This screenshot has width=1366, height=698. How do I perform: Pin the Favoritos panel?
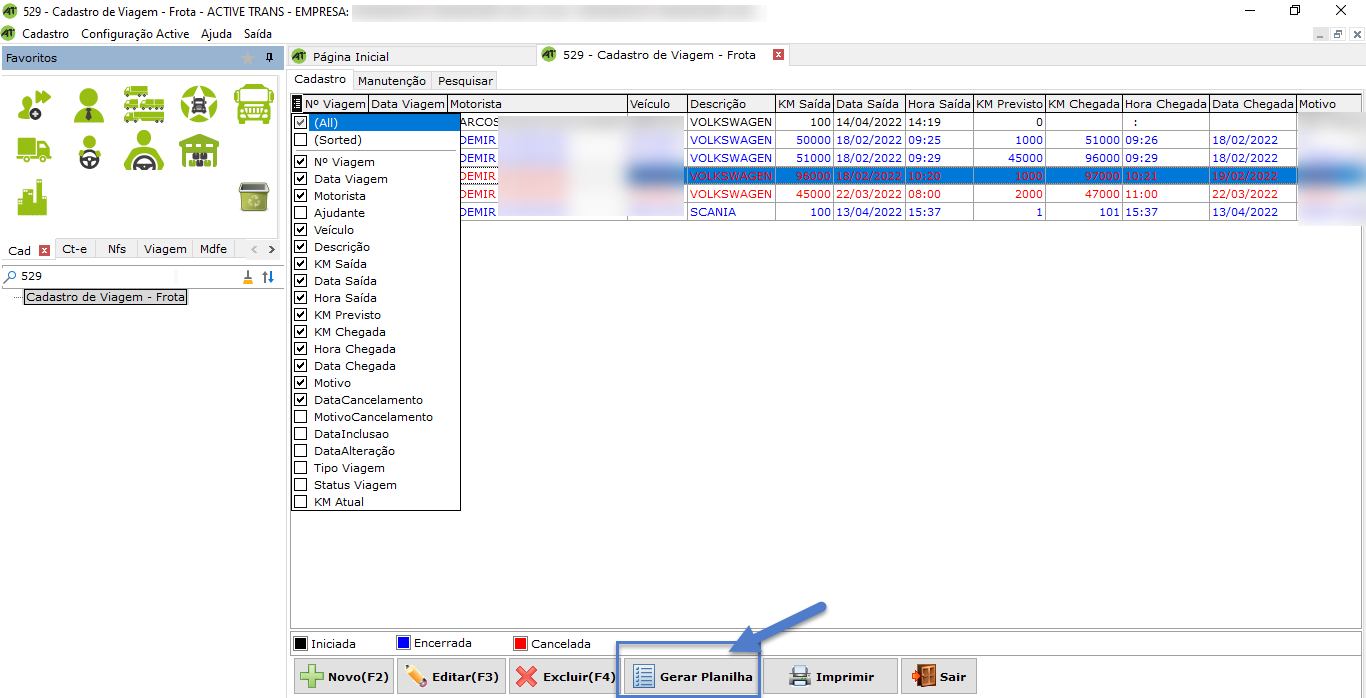point(269,58)
